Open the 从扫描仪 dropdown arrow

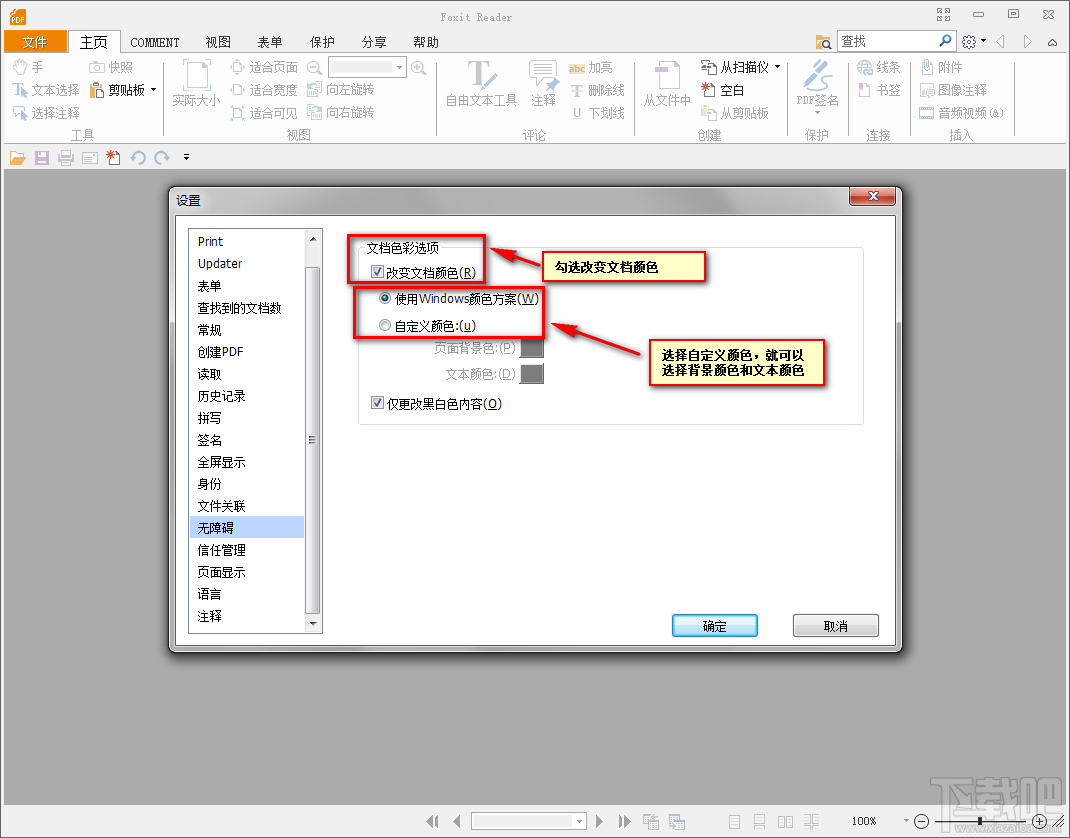(777, 67)
